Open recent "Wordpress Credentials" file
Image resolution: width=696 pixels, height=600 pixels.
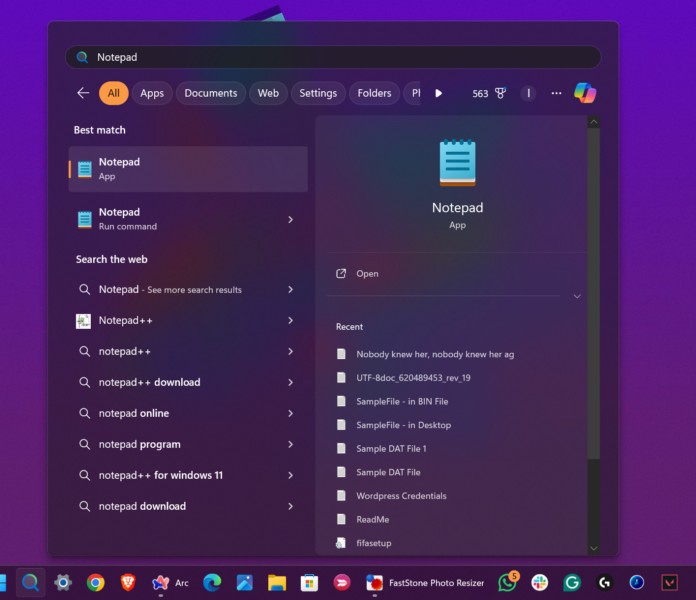(401, 496)
